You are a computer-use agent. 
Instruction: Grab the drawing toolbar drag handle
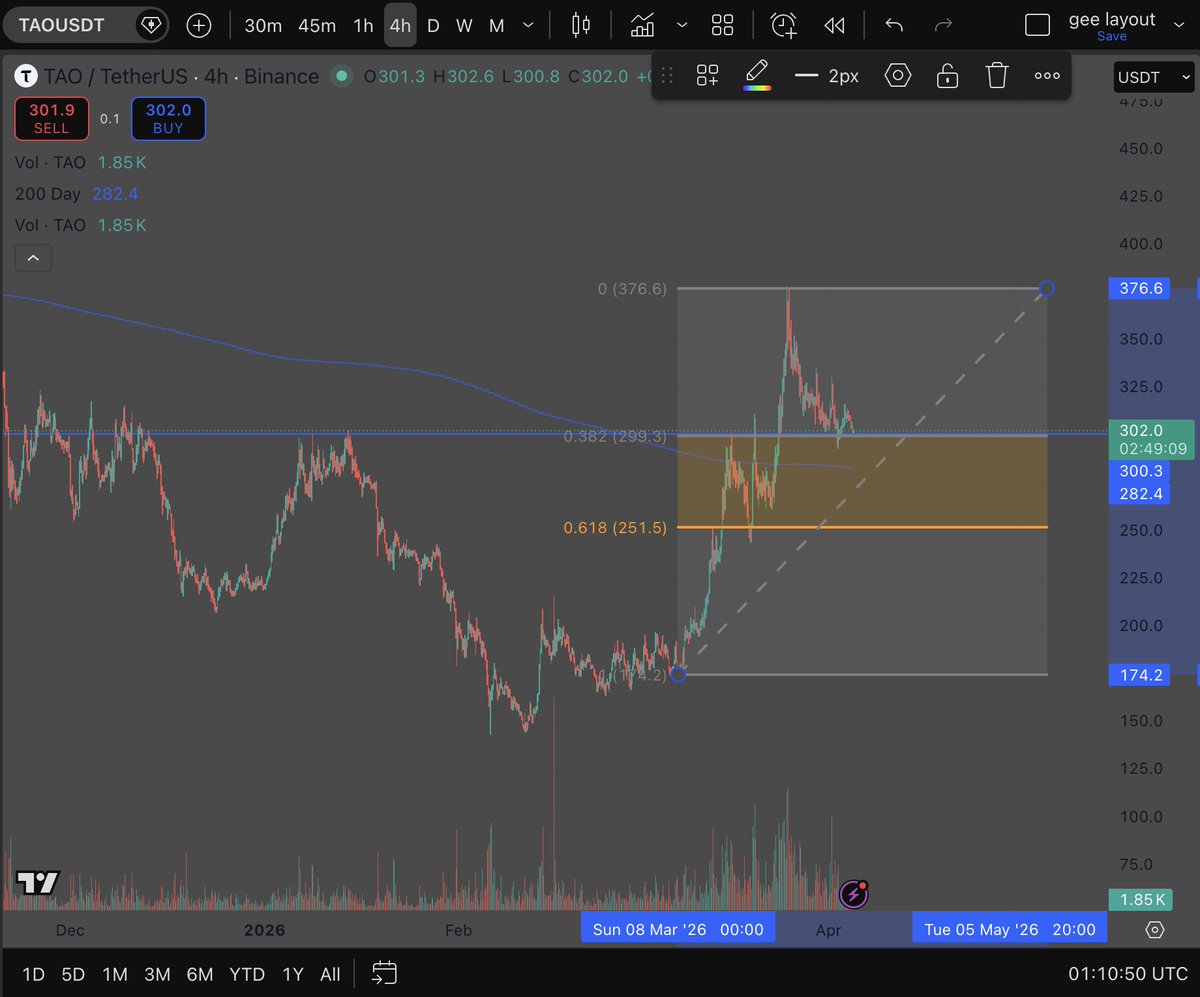[667, 75]
